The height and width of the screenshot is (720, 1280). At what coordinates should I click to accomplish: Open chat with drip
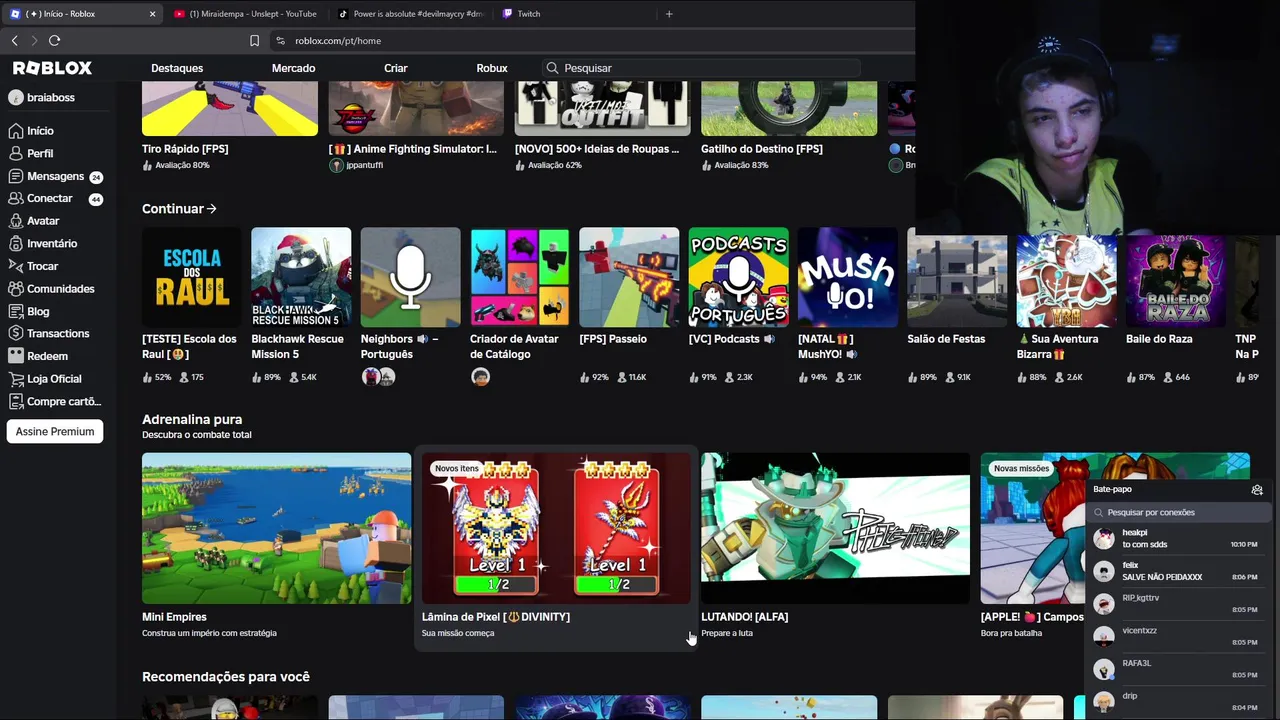click(x=1177, y=701)
